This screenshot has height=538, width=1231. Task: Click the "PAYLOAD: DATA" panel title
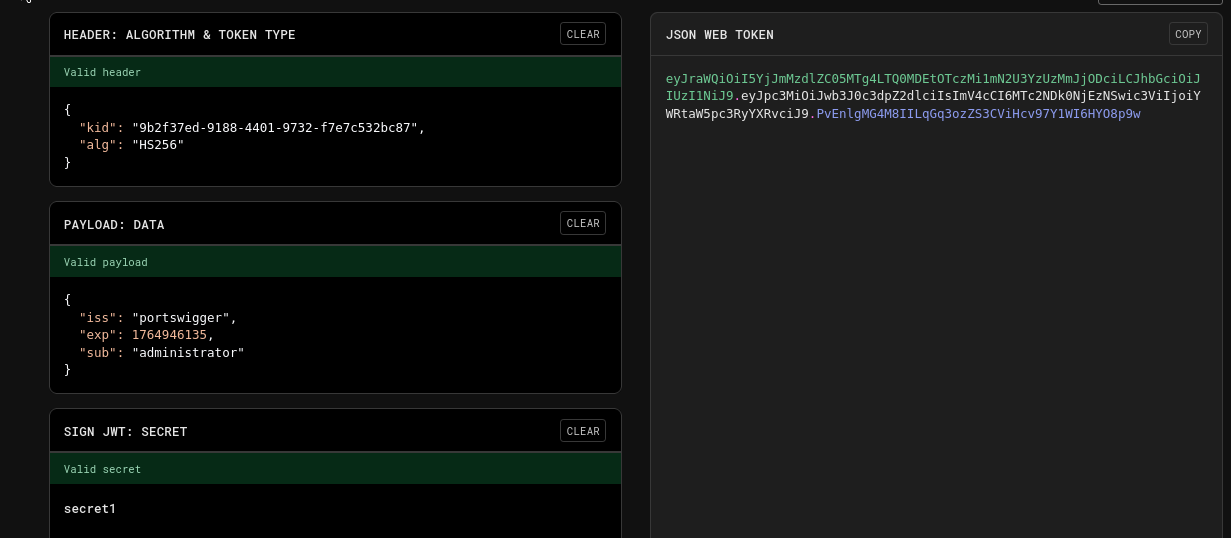click(114, 225)
